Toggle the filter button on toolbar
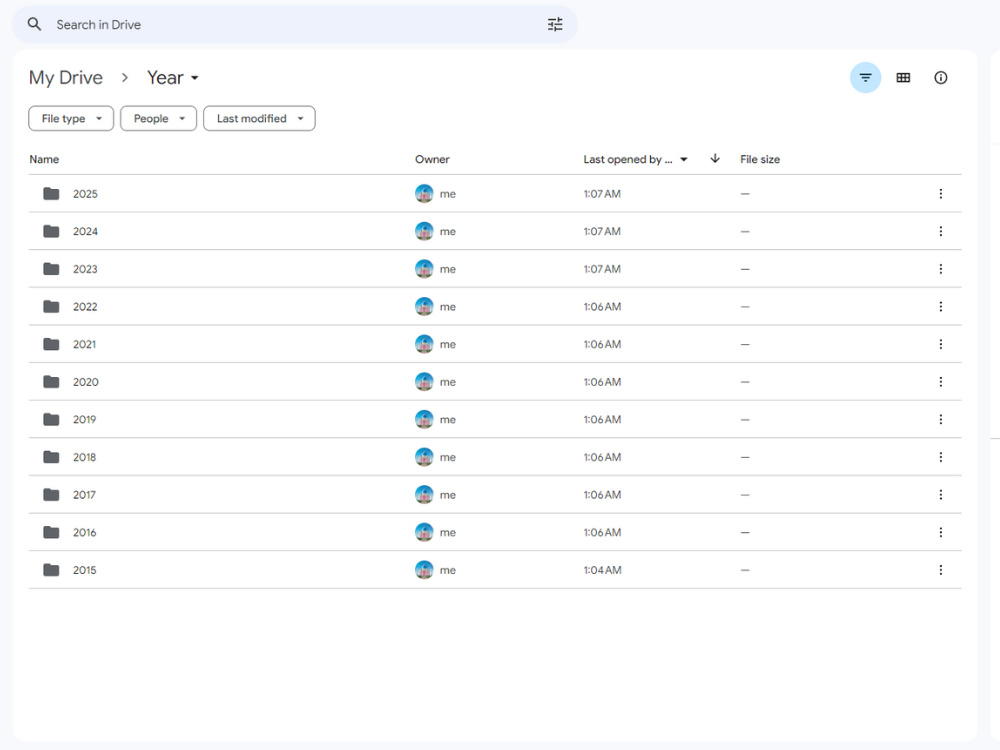The height and width of the screenshot is (750, 1000). (865, 78)
